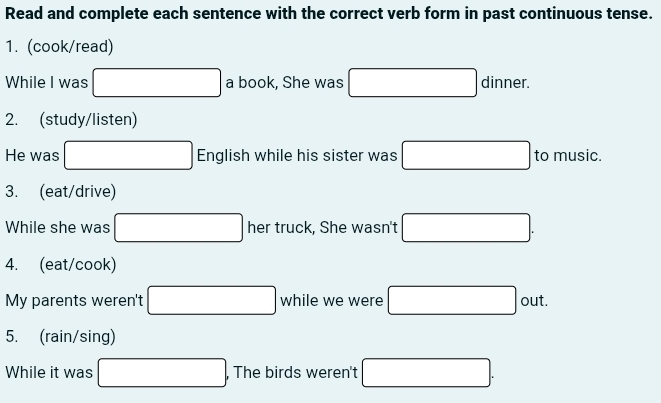Click the blank before "dinner"
661x403 pixels.
pos(412,83)
